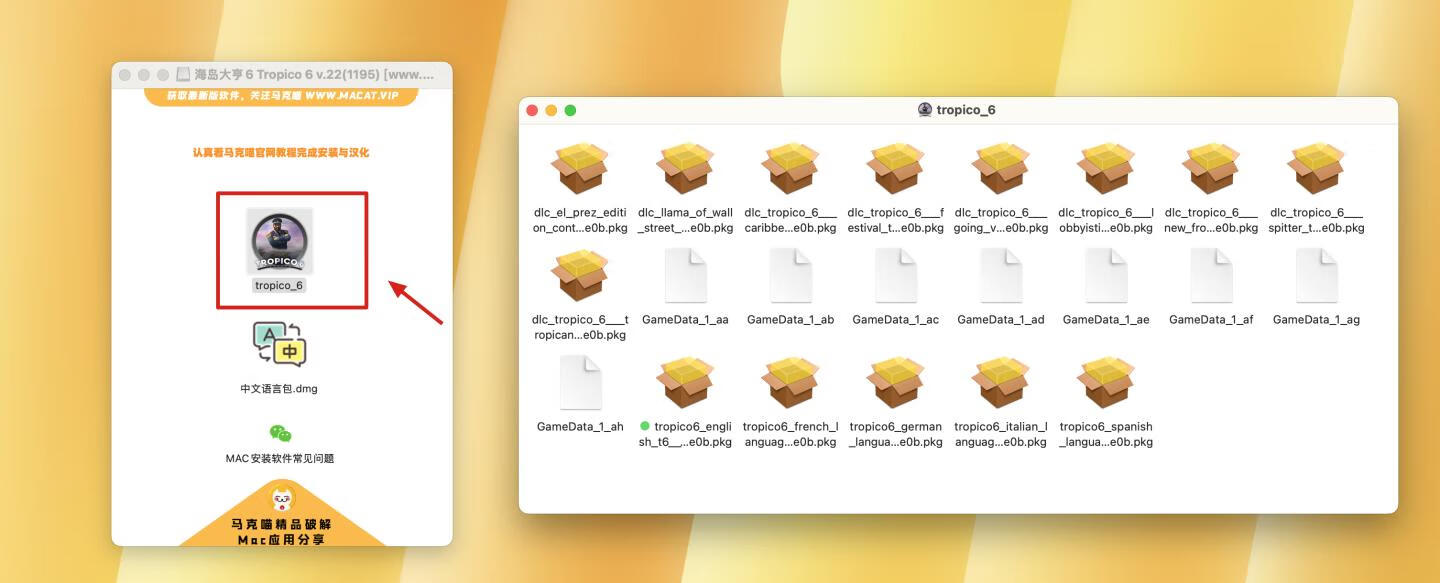Viewport: 1440px width, 583px height.
Task: Select the GameData_1_ah file
Action: coord(580,381)
